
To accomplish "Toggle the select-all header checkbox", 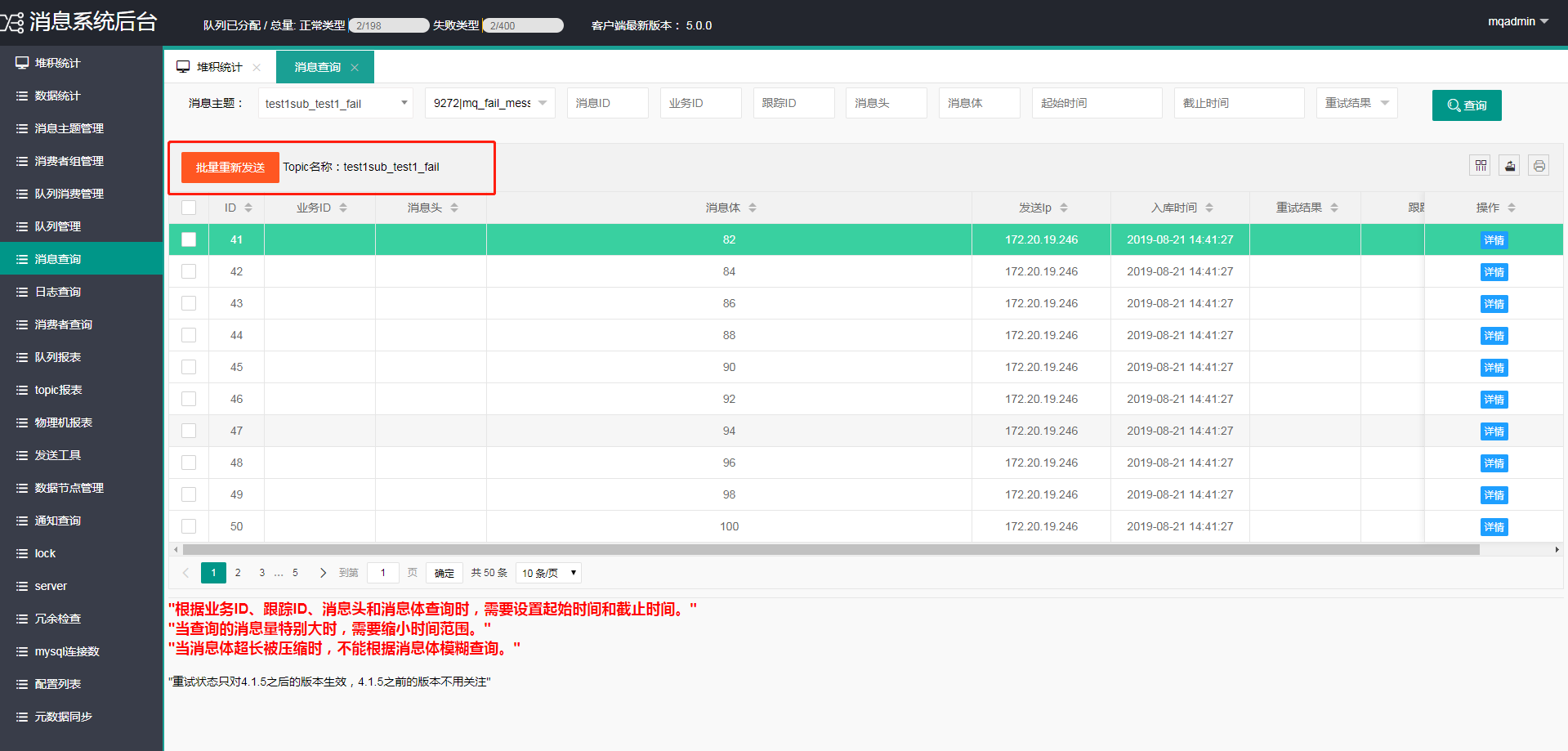I will point(189,208).
